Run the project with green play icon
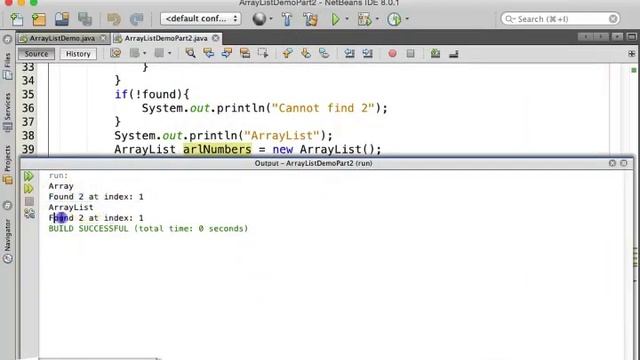The image size is (640, 360). pyautogui.click(x=335, y=19)
